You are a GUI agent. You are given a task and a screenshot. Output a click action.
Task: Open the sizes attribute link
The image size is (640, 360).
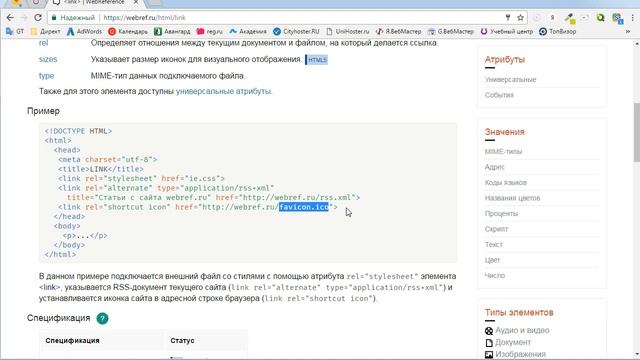pos(48,59)
